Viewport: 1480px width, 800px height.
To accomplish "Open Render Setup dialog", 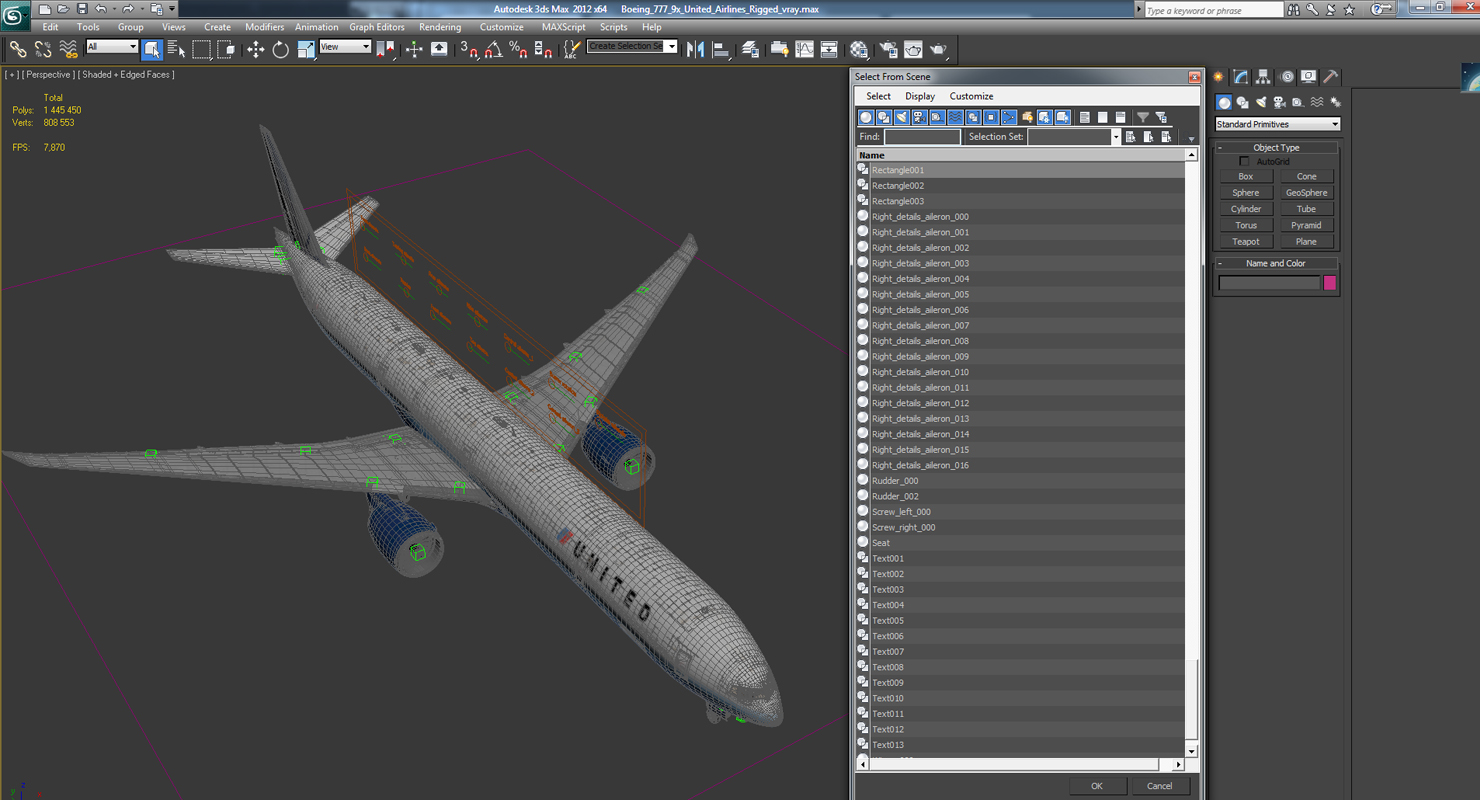I will [888, 49].
